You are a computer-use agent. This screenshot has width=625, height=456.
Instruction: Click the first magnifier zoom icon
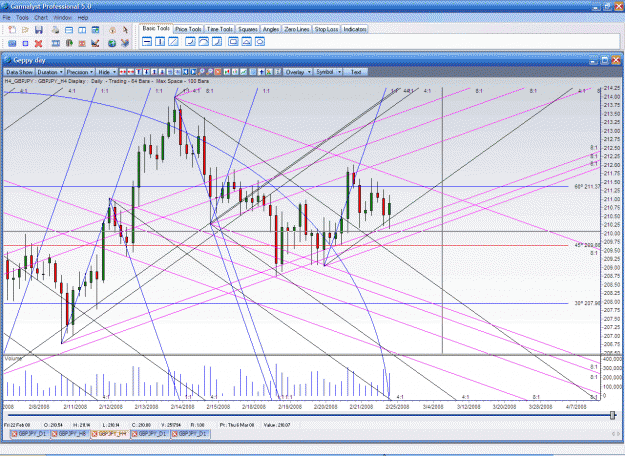[201, 72]
